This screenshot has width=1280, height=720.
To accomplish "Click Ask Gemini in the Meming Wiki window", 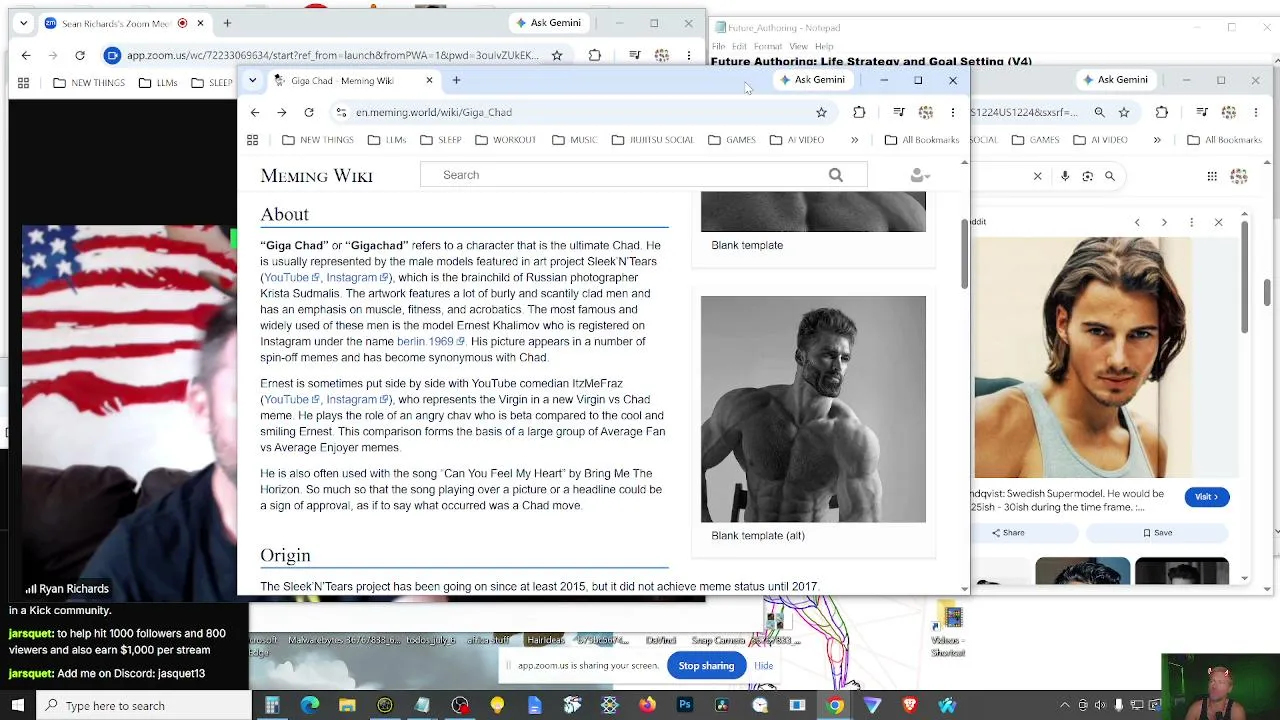I will click(x=813, y=80).
